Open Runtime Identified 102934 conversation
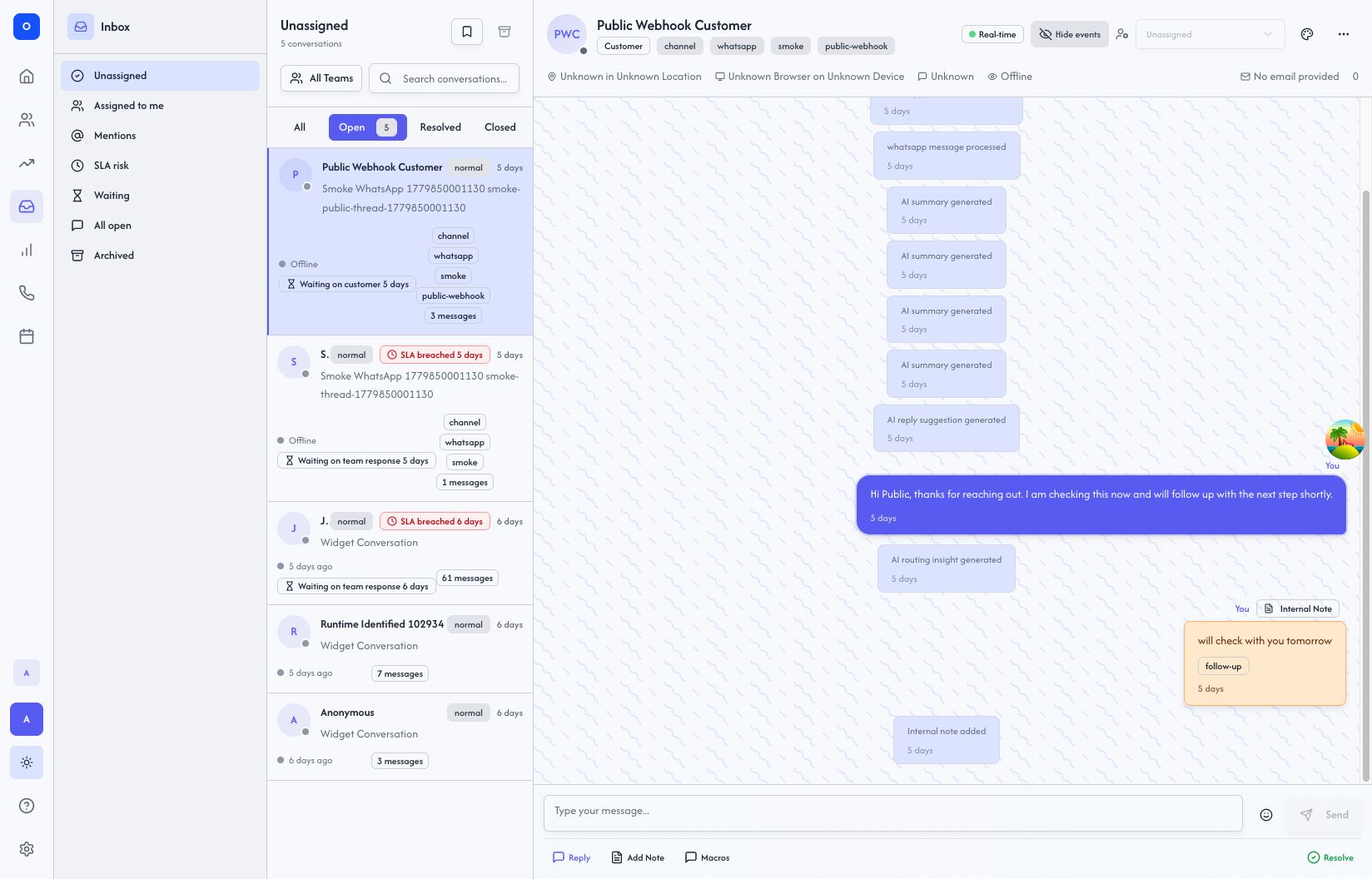Screen dimensions: 1372x879 tap(400, 648)
